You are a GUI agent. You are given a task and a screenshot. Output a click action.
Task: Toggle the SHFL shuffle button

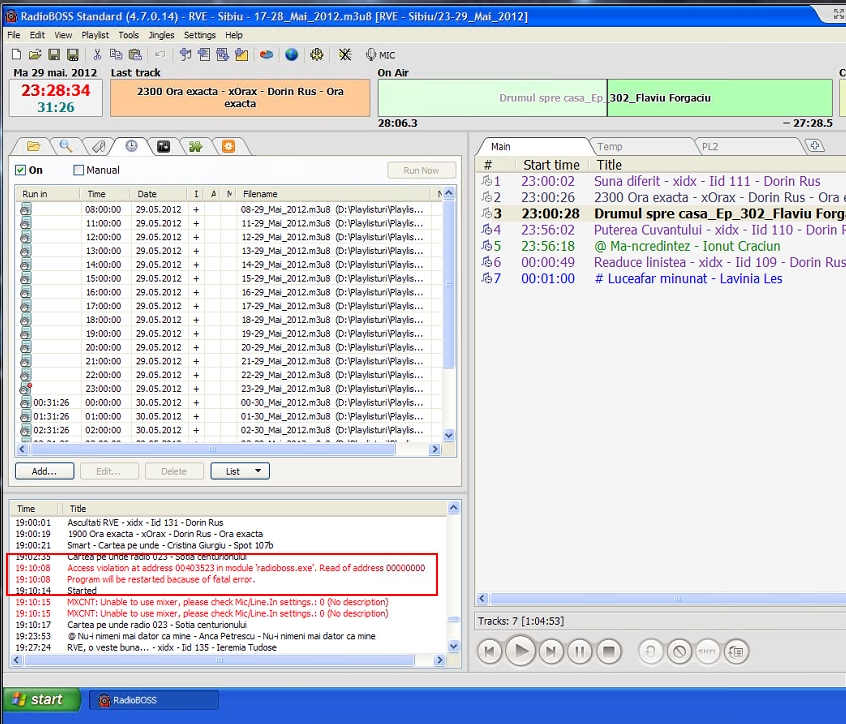pos(708,653)
